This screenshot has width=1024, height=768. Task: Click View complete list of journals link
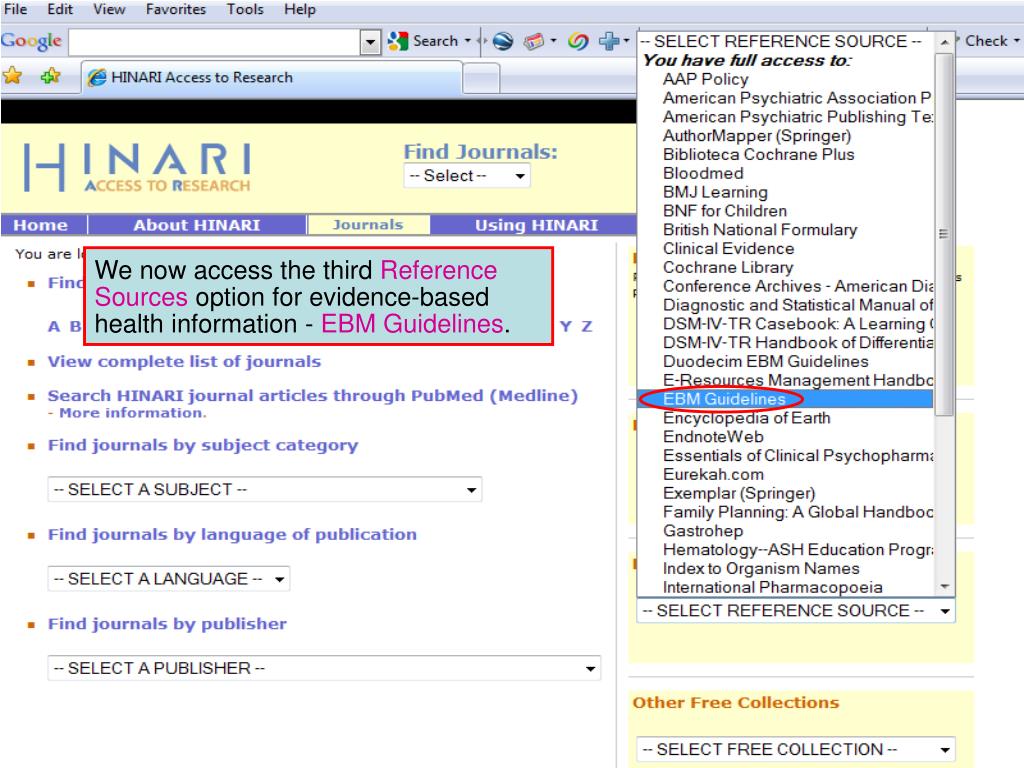pyautogui.click(x=184, y=361)
